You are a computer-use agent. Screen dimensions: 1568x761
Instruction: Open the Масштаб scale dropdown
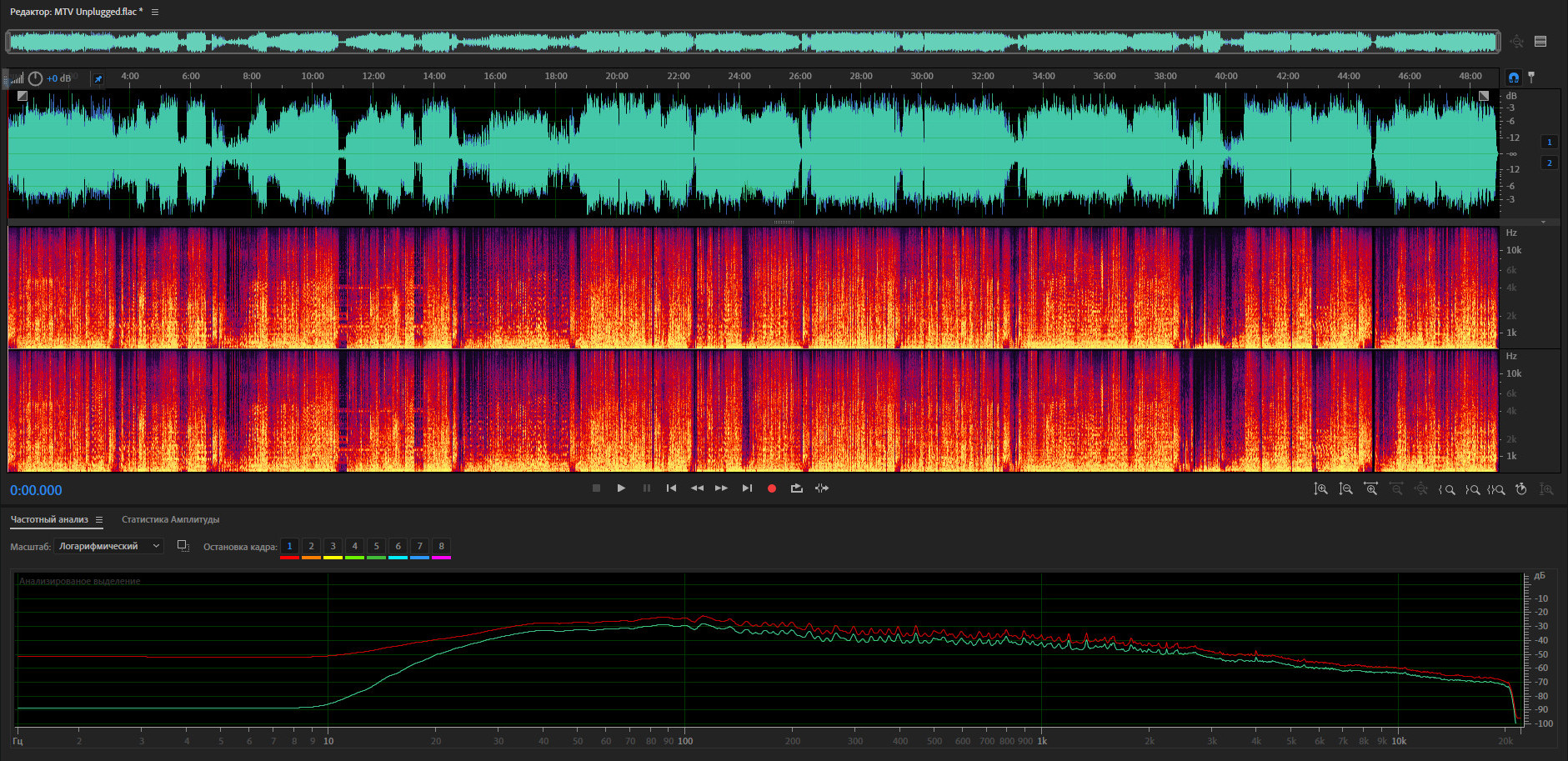click(108, 546)
